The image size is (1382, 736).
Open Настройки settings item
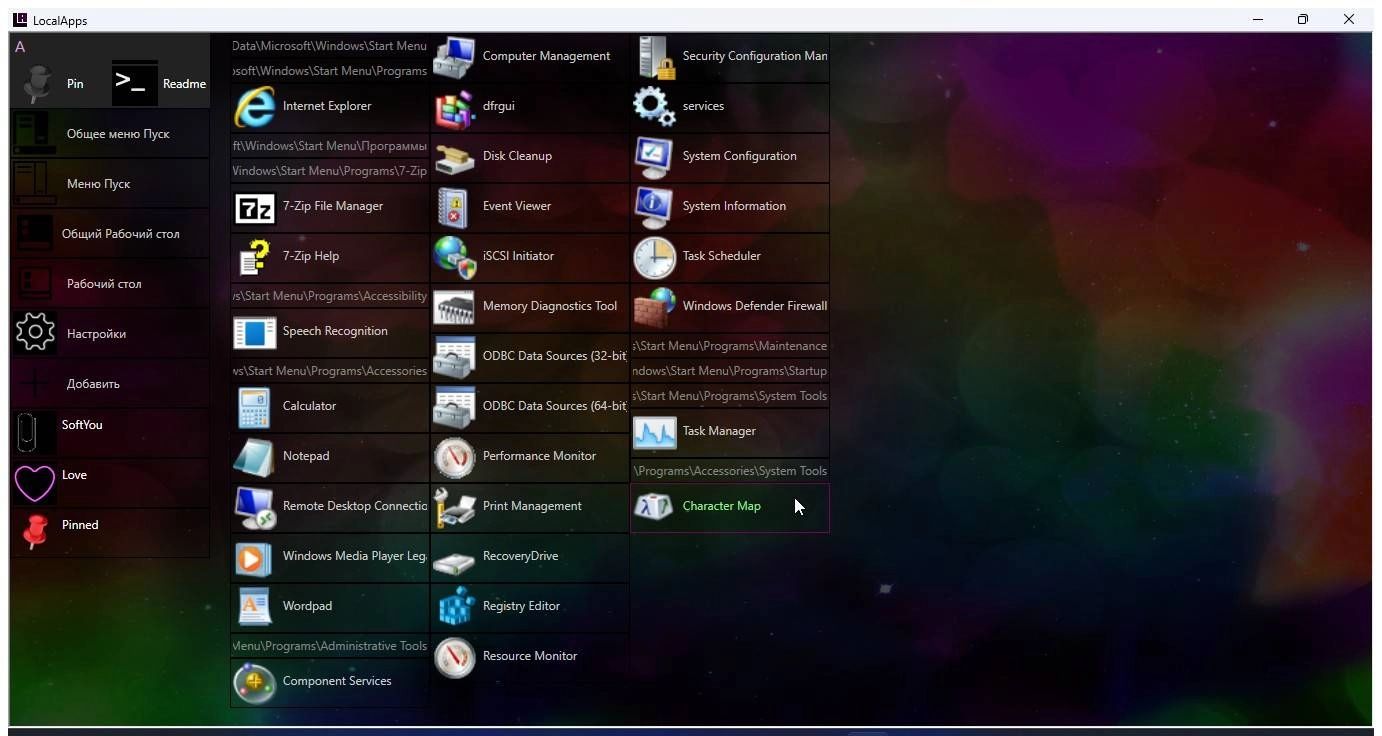click(x=110, y=333)
